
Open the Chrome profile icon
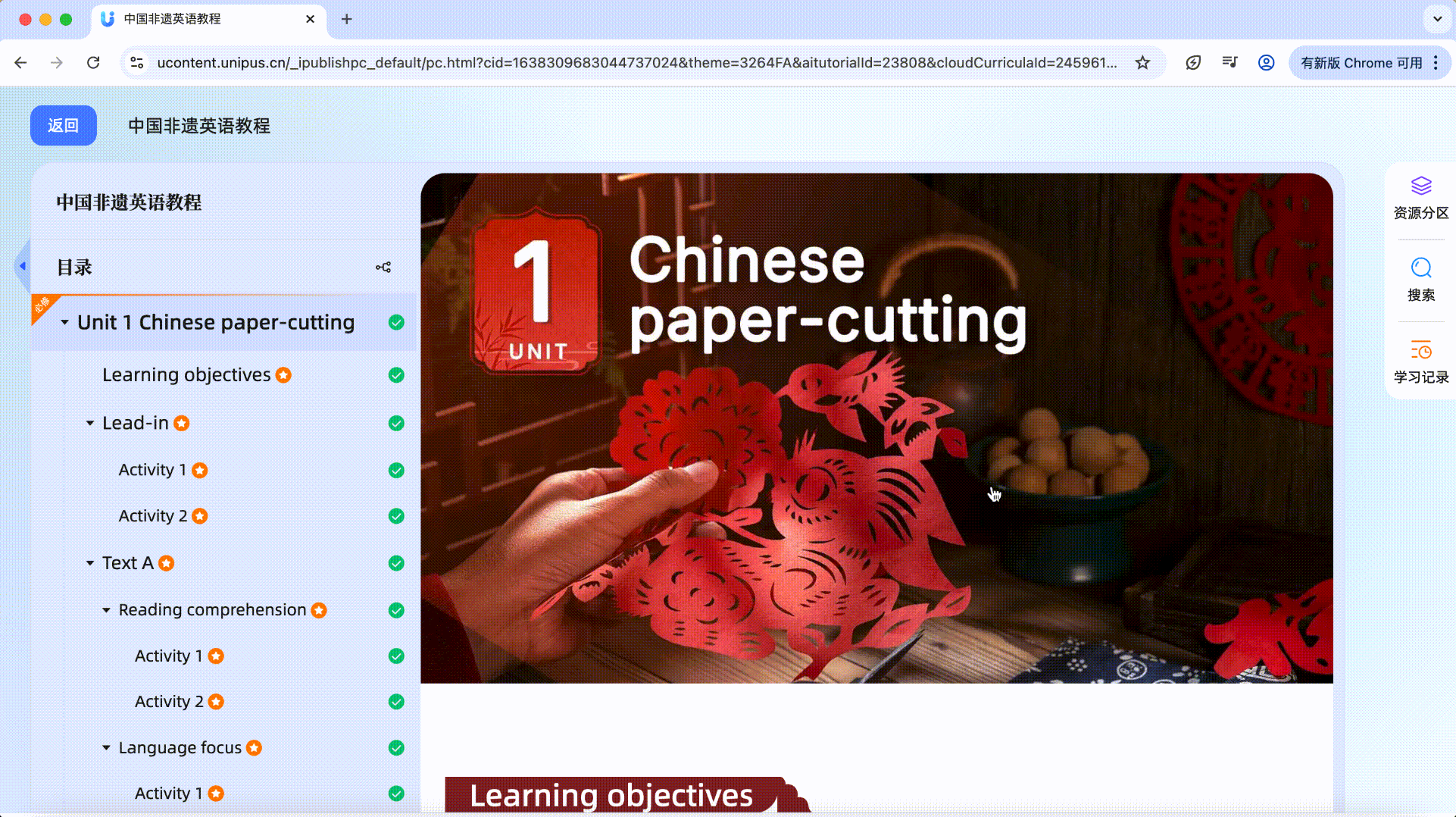[x=1266, y=63]
